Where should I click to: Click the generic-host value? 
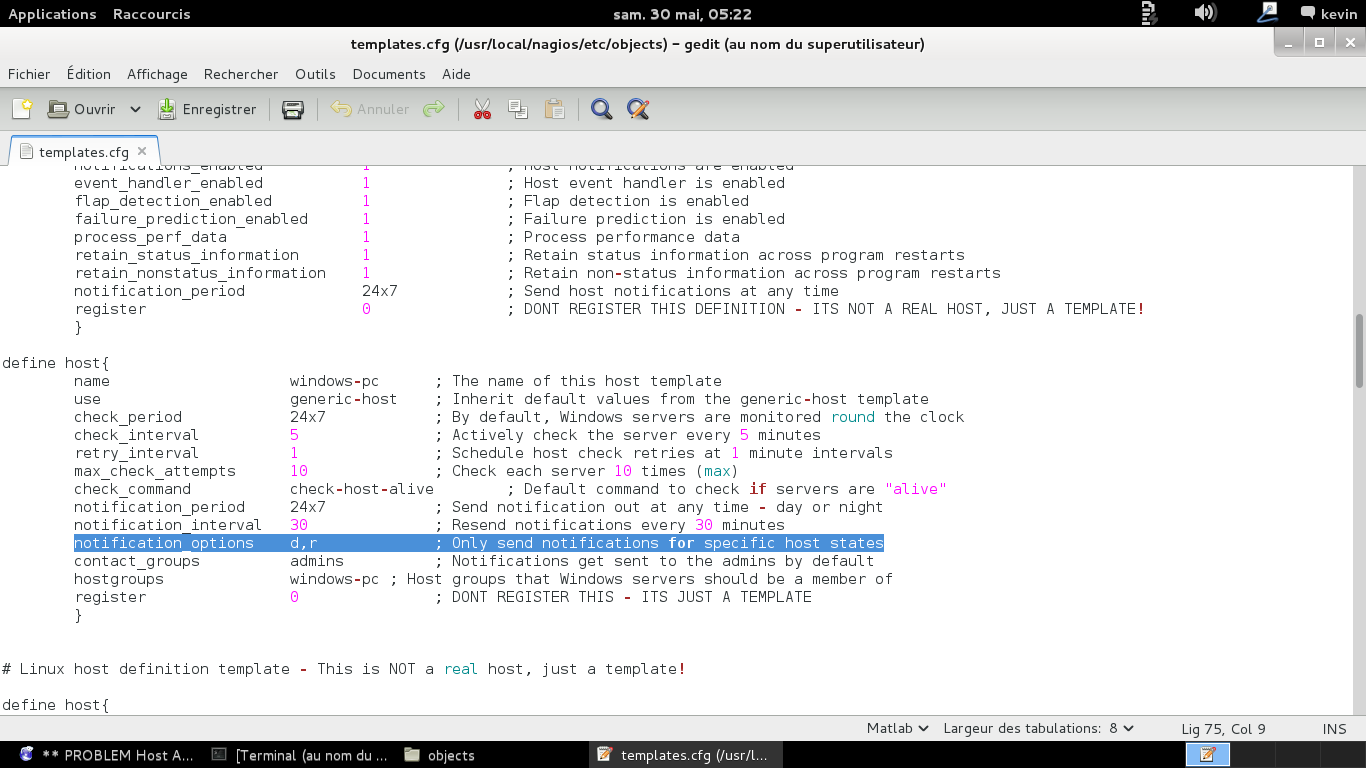coord(343,399)
